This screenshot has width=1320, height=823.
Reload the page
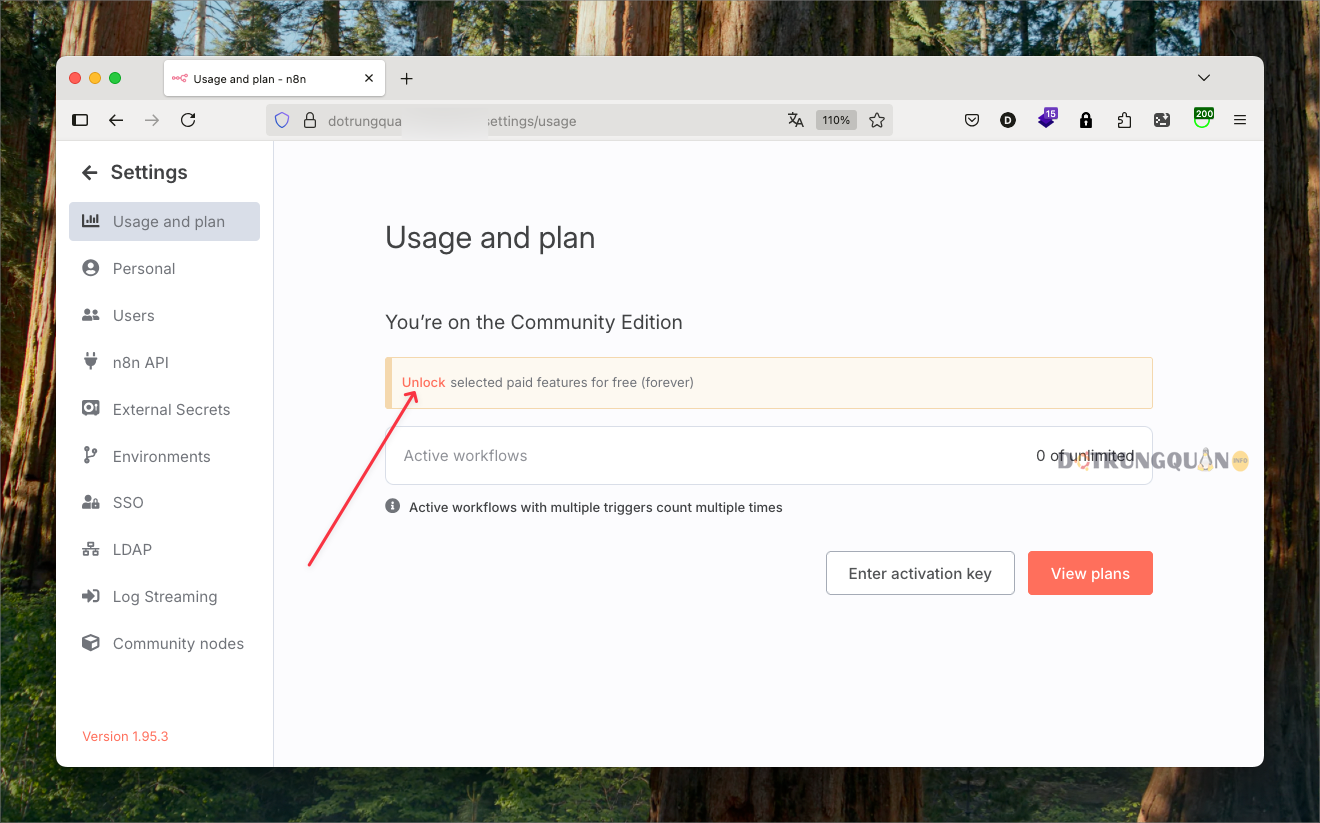188,120
